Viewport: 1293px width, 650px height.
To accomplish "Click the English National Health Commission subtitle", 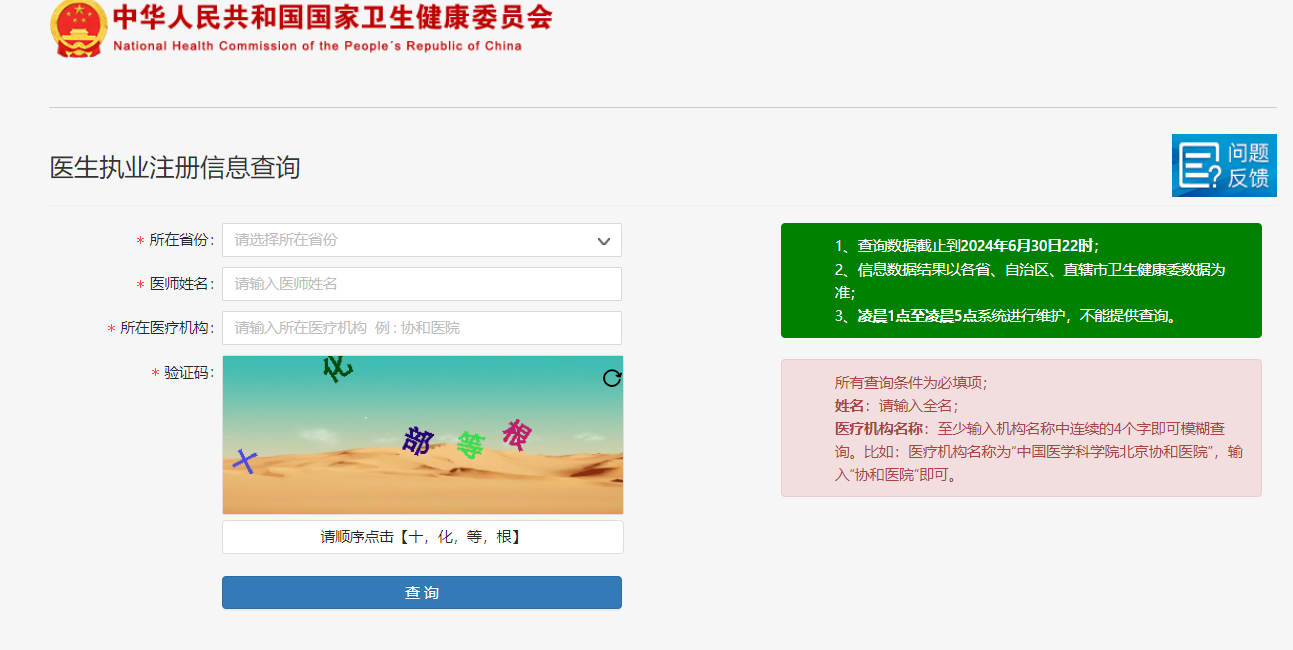I will click(x=317, y=46).
